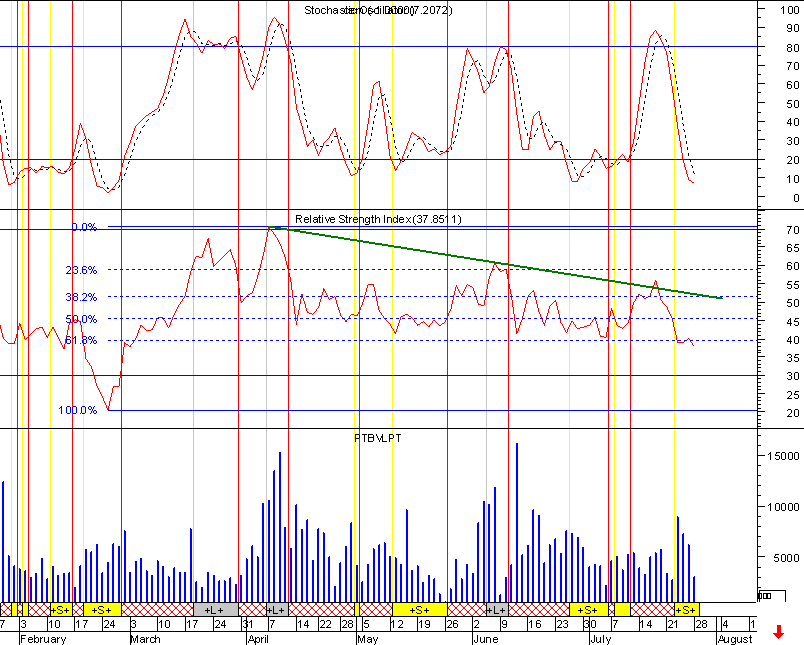Click the 65 value on RSI axis
Screen dimensions: 804x645
pos(793,248)
